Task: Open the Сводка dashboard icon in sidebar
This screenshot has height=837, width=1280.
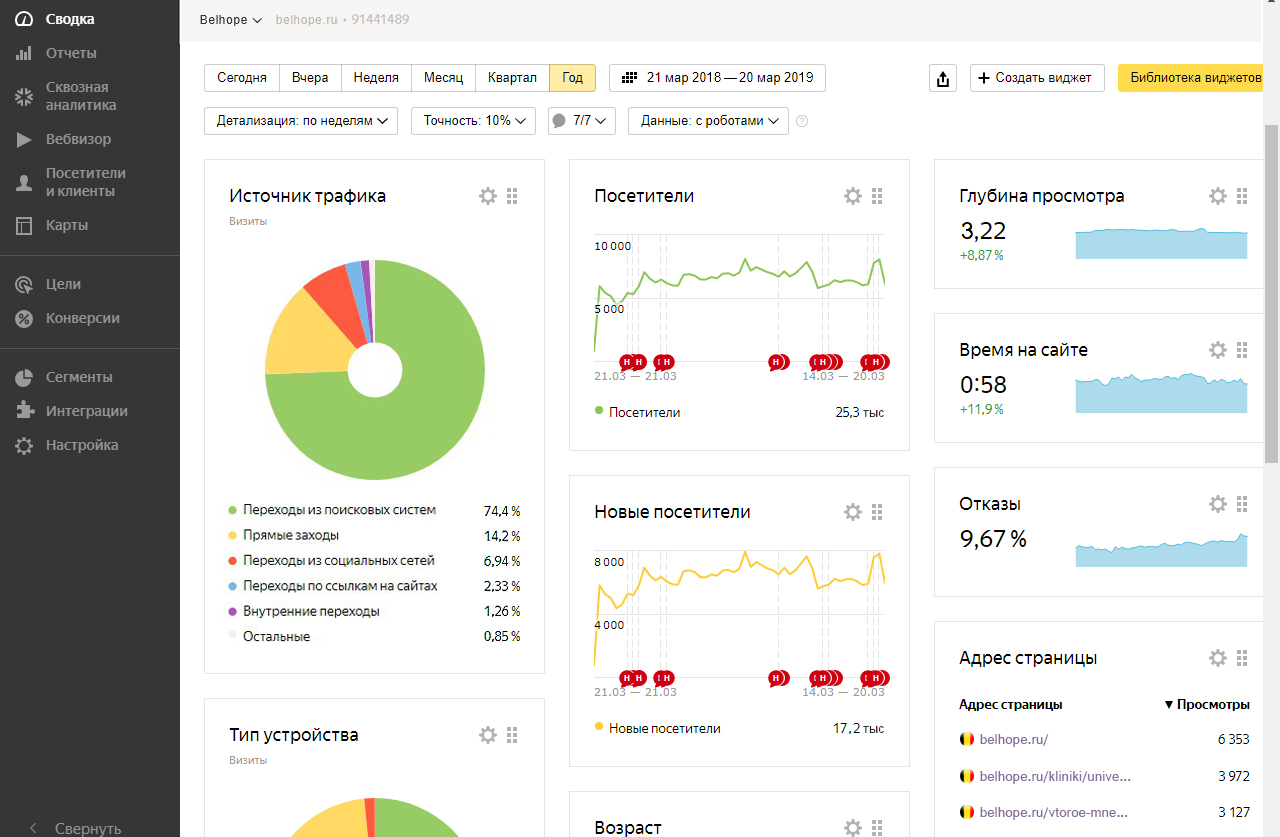Action: pos(24,19)
